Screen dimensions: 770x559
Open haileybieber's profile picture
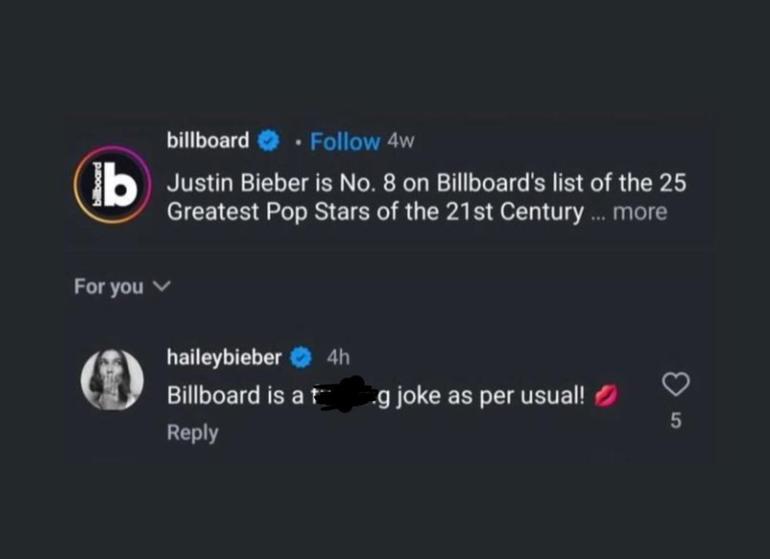point(112,380)
